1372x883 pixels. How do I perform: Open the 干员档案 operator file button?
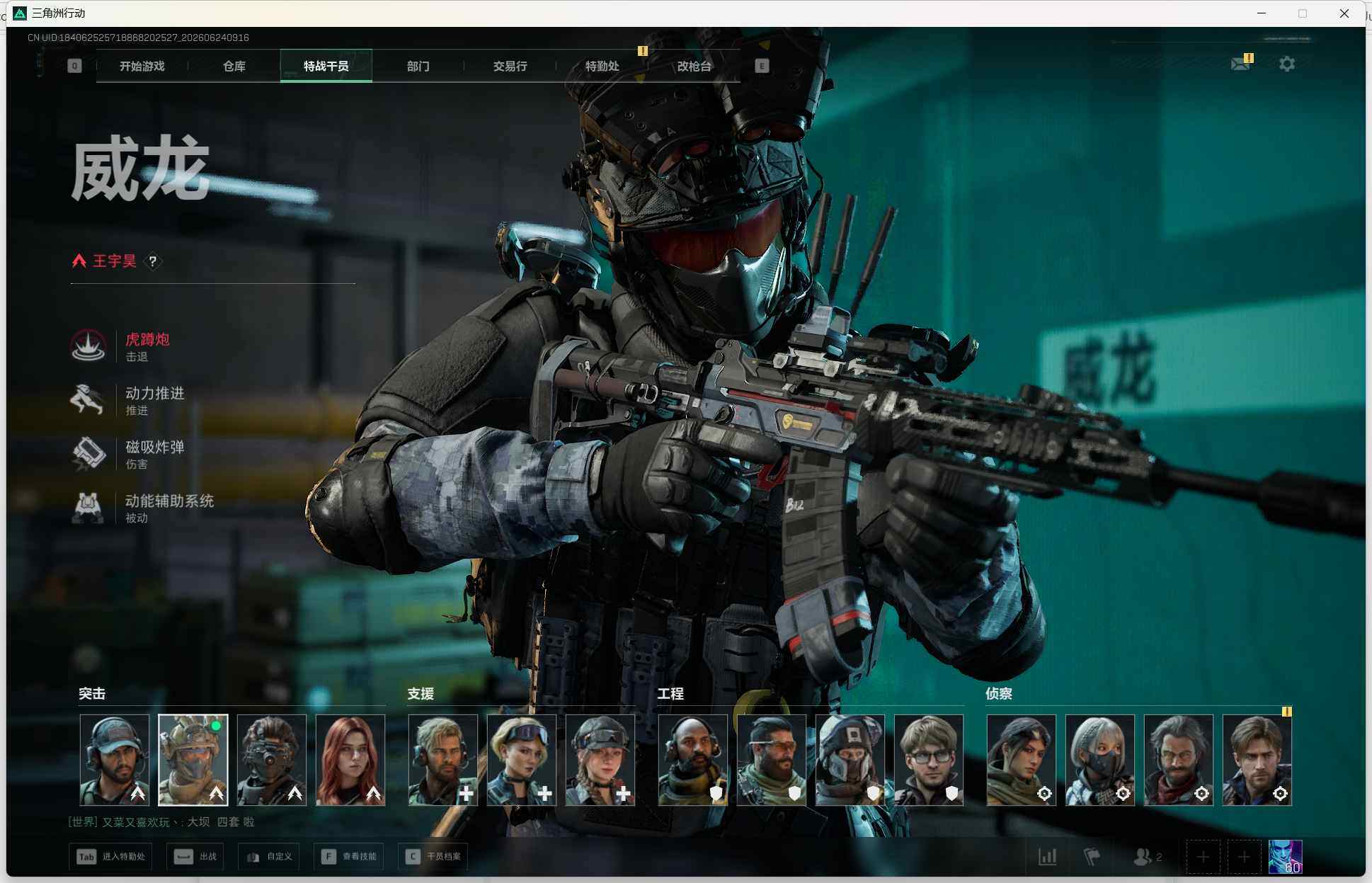(433, 857)
